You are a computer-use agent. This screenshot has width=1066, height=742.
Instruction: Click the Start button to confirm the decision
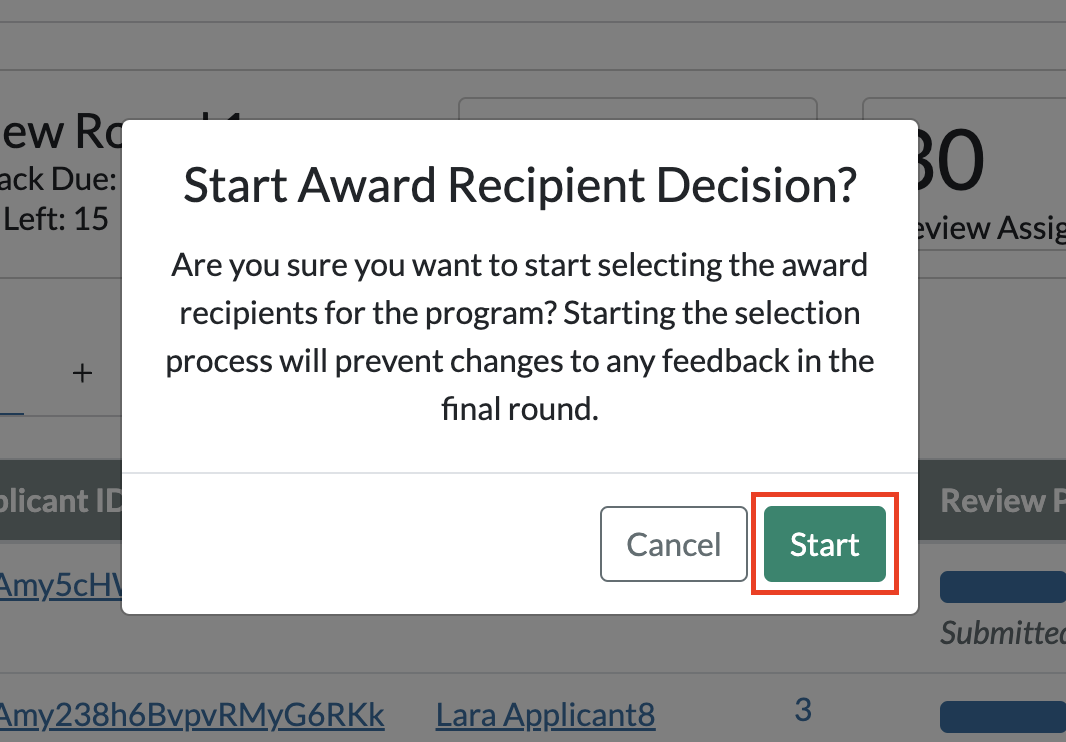824,544
